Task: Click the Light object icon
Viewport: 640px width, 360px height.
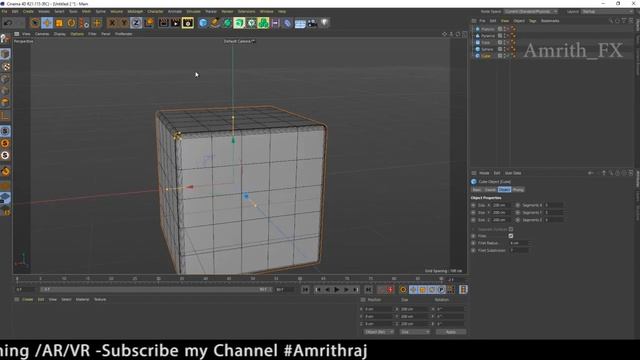Action: point(324,23)
